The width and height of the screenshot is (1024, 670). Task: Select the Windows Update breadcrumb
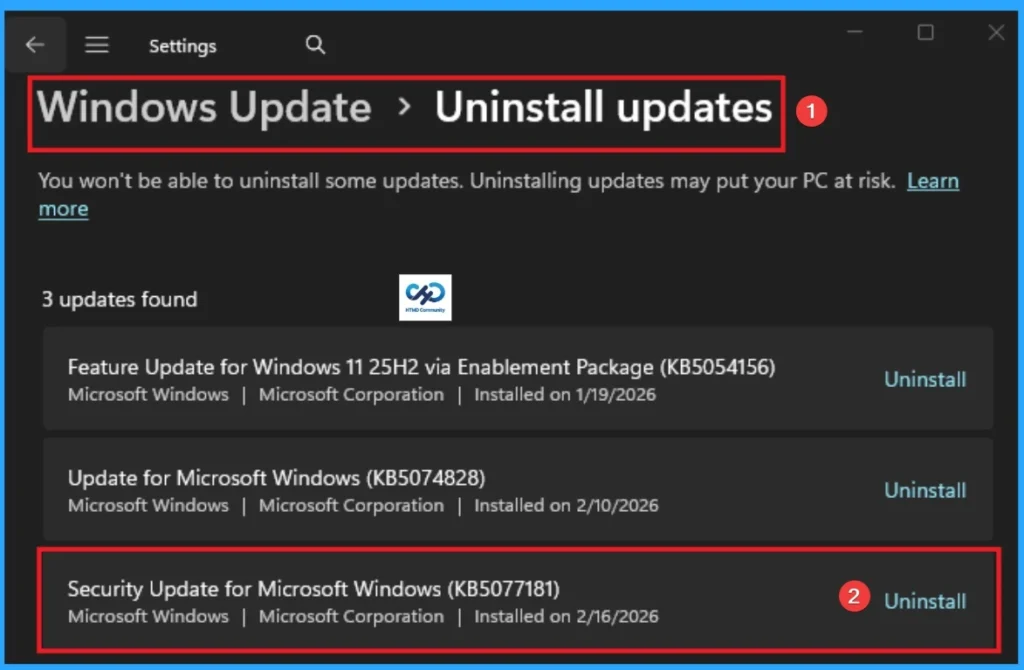coord(203,107)
